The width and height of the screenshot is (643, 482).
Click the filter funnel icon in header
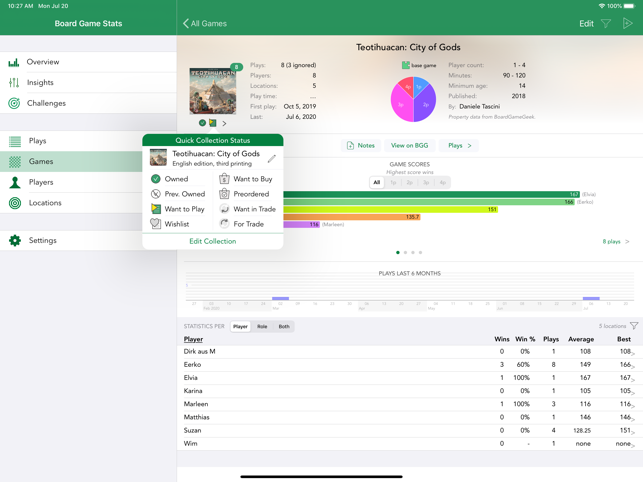point(606,24)
